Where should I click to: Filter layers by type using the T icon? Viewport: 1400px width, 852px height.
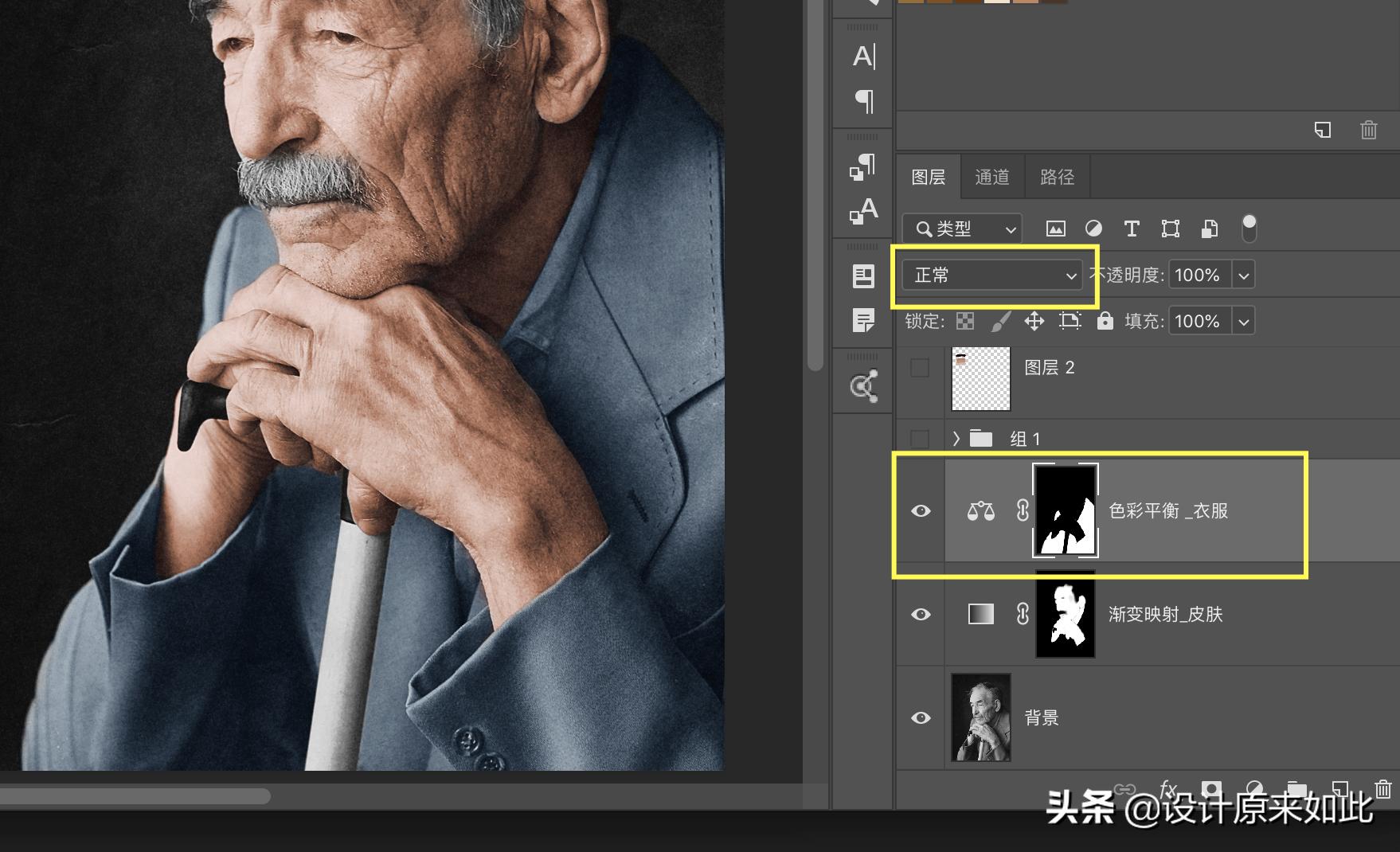[1132, 229]
